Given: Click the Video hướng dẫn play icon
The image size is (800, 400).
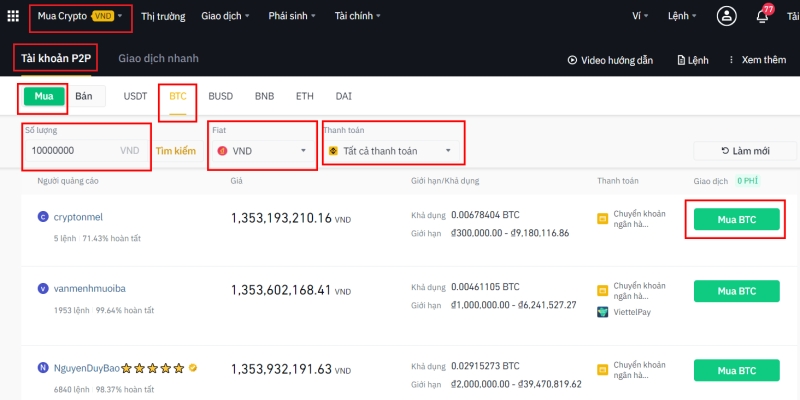Looking at the screenshot, I should click(x=572, y=60).
